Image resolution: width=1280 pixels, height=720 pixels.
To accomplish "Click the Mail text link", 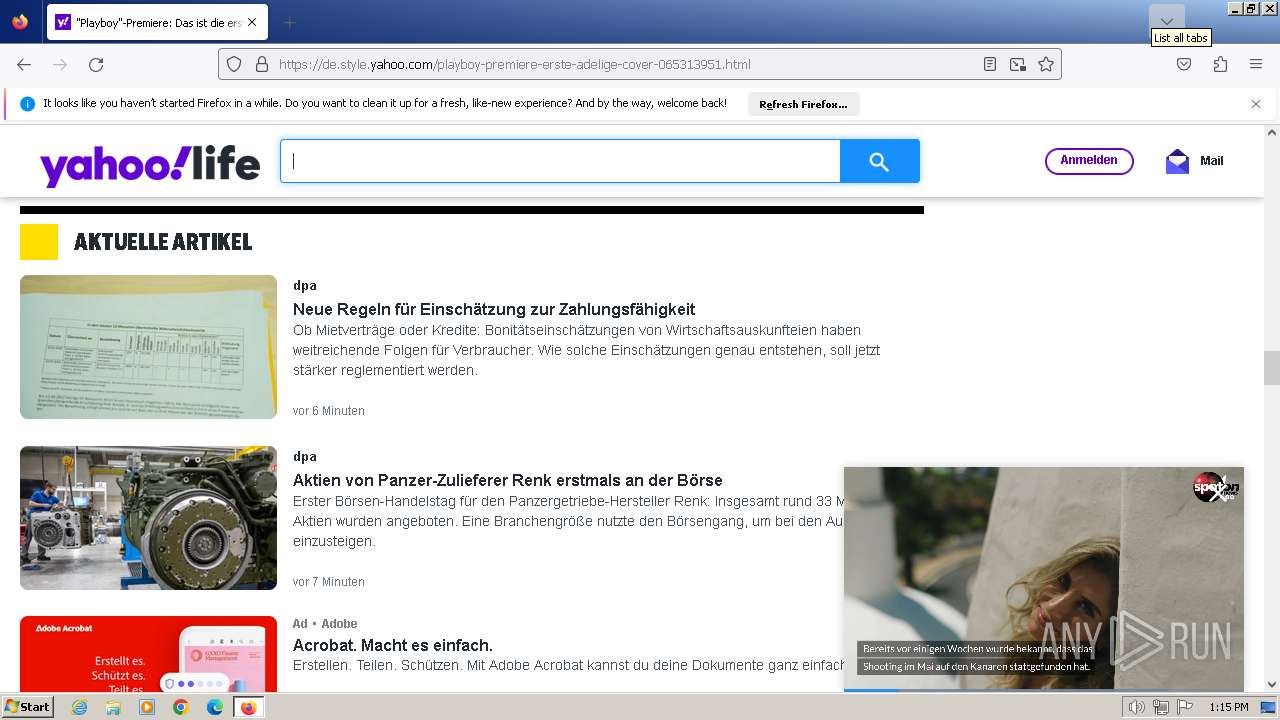I will [1211, 161].
